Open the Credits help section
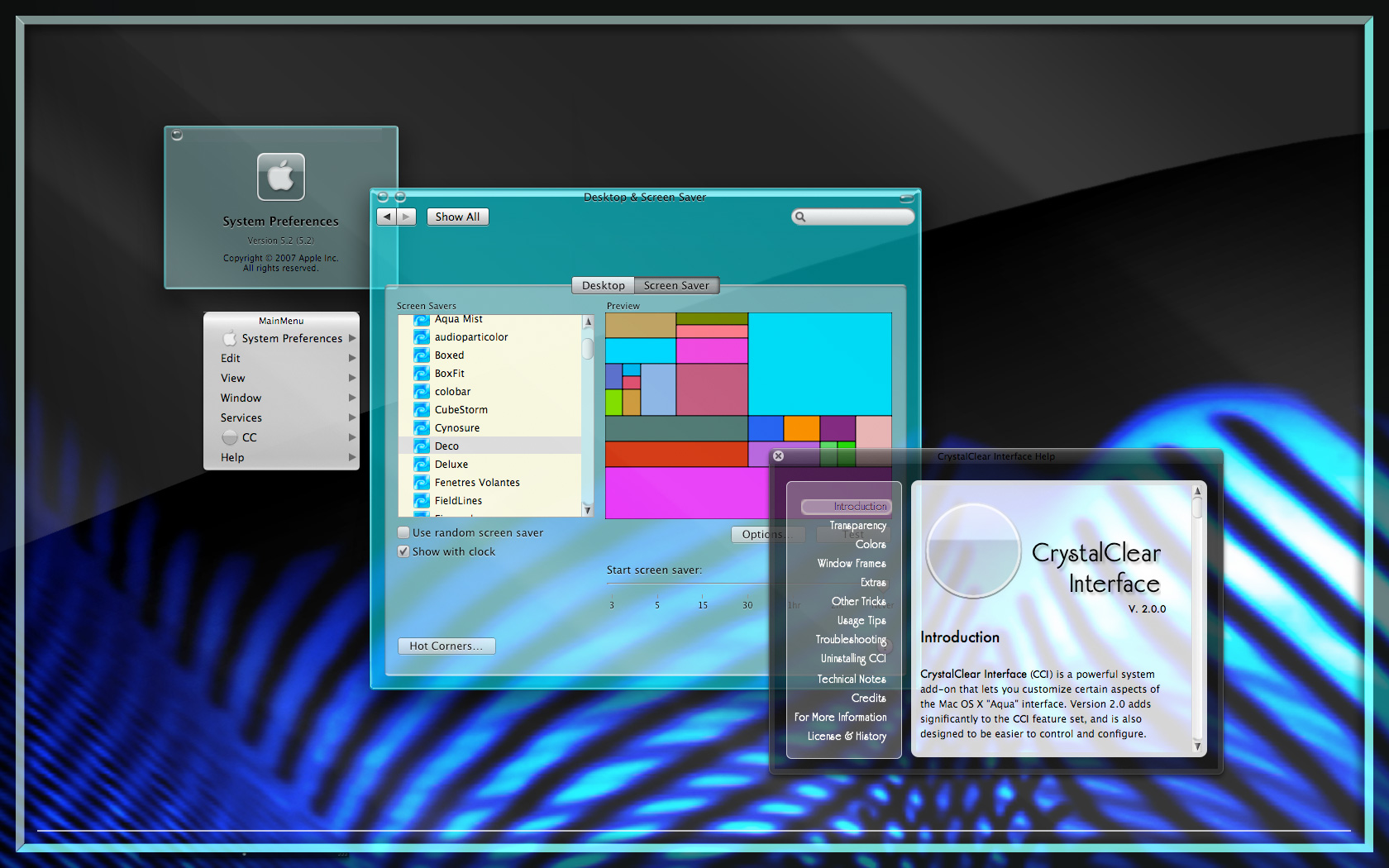The height and width of the screenshot is (868, 1389). click(868, 698)
